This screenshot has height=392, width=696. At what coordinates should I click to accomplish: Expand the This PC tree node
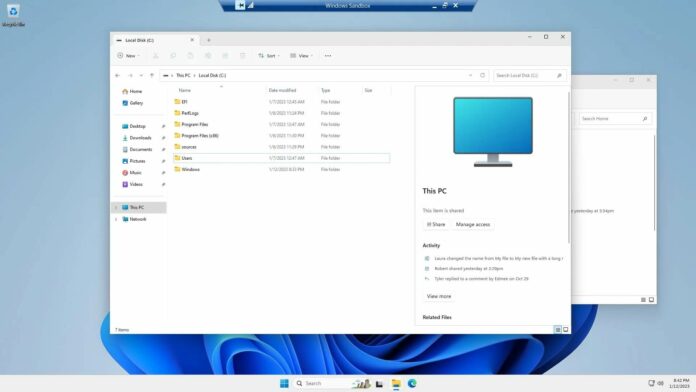(x=116, y=207)
